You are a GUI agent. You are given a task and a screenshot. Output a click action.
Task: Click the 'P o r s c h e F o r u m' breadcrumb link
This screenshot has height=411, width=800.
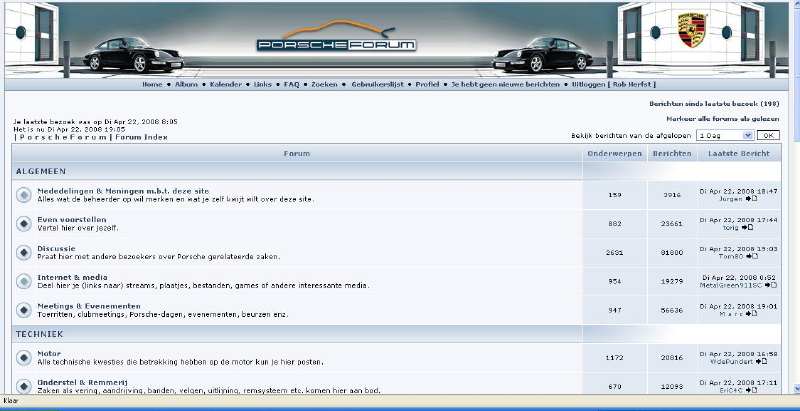pos(63,137)
